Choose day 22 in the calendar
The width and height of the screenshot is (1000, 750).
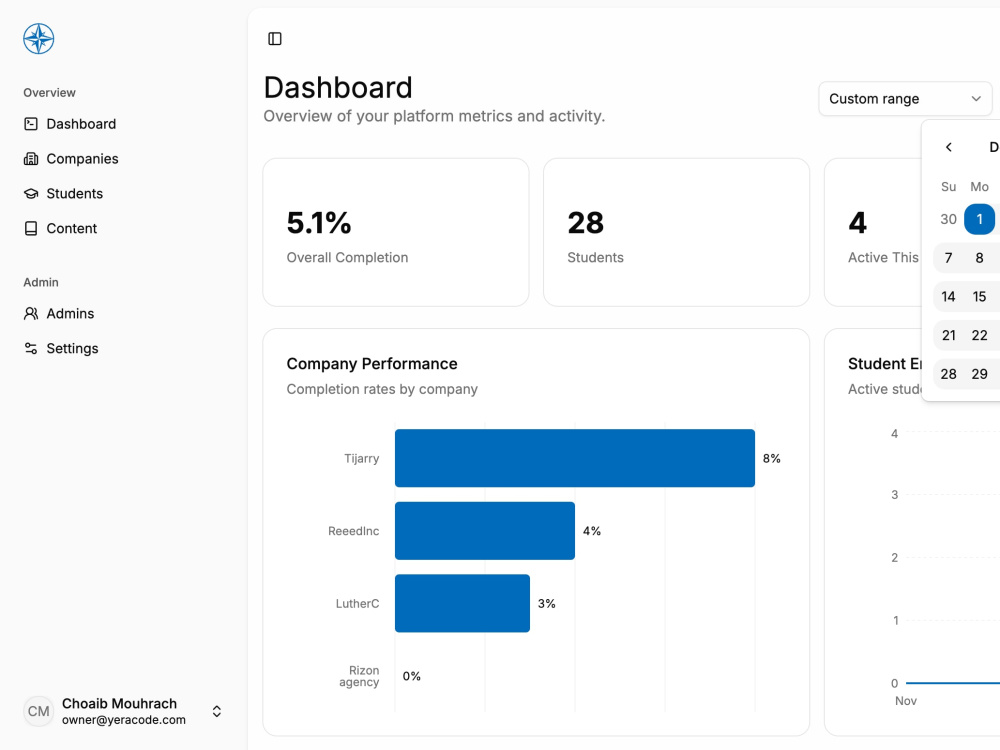(979, 335)
